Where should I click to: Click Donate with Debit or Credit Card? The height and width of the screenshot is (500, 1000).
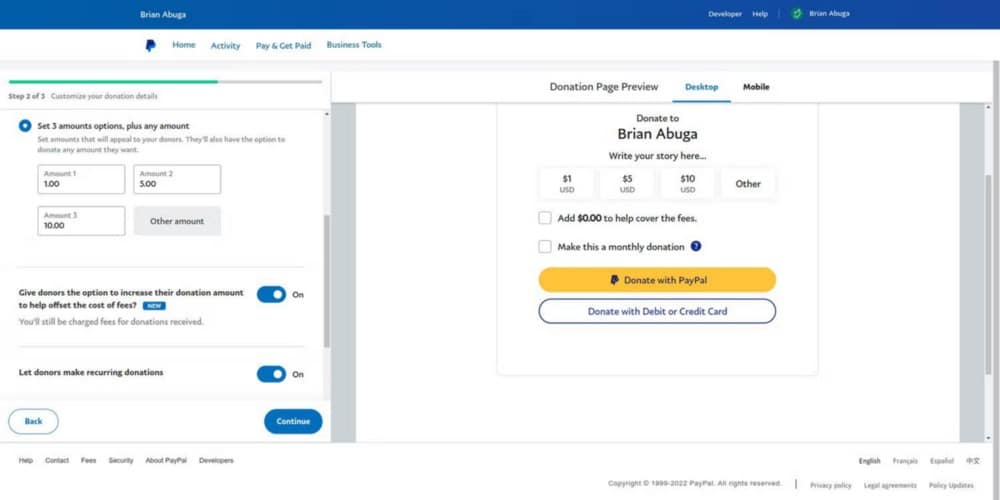click(657, 311)
